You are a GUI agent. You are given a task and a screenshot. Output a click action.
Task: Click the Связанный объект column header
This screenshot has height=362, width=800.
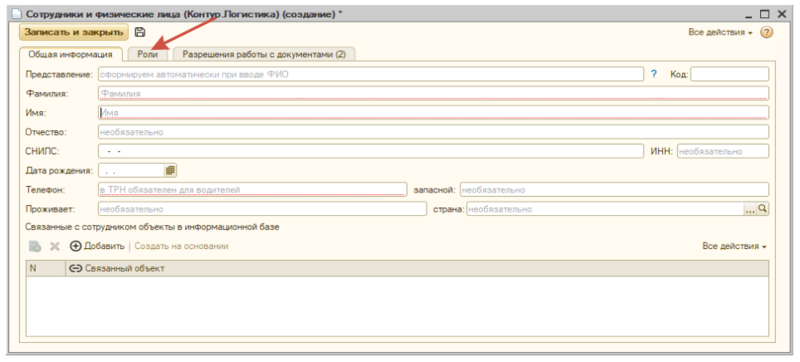coord(417,269)
